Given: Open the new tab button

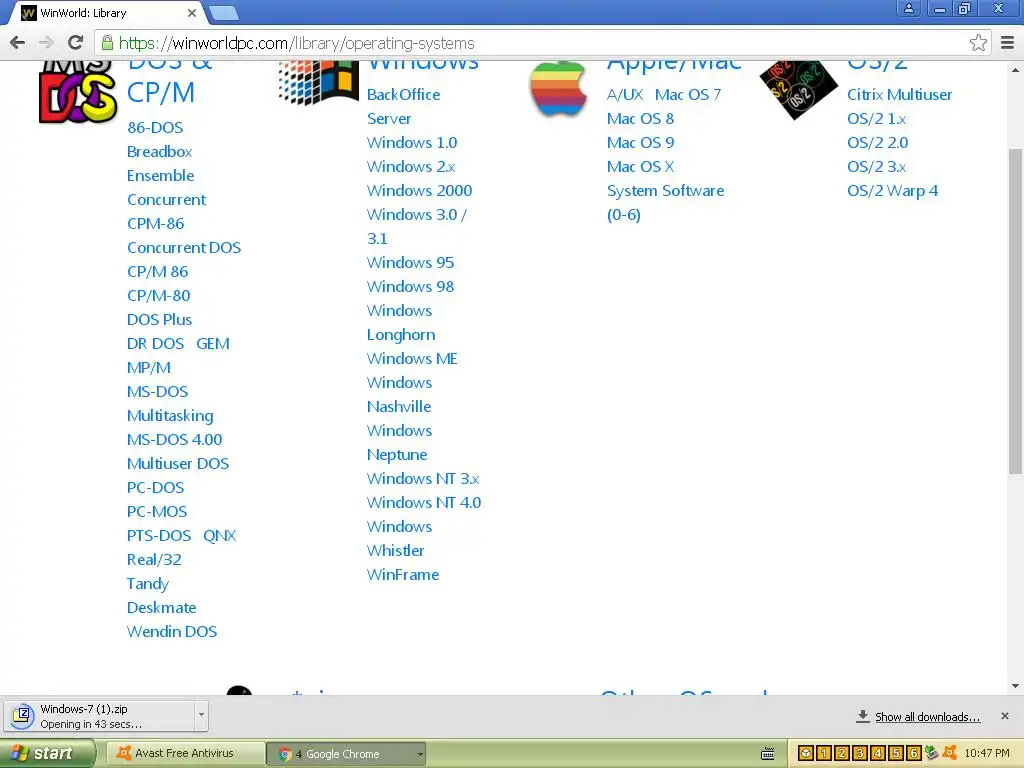Looking at the screenshot, I should point(225,12).
